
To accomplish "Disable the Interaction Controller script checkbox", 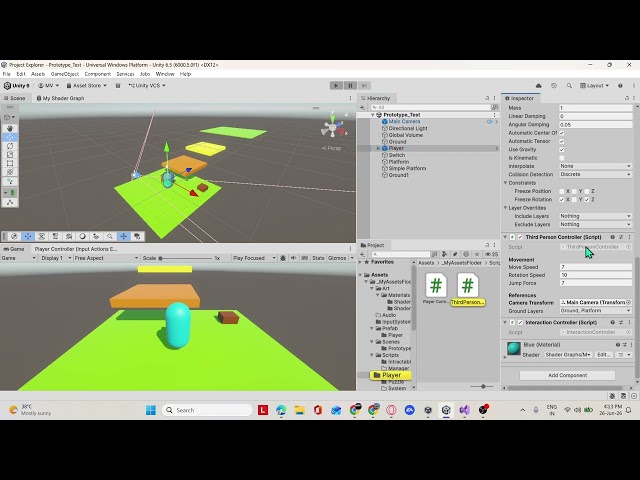I will [520, 322].
